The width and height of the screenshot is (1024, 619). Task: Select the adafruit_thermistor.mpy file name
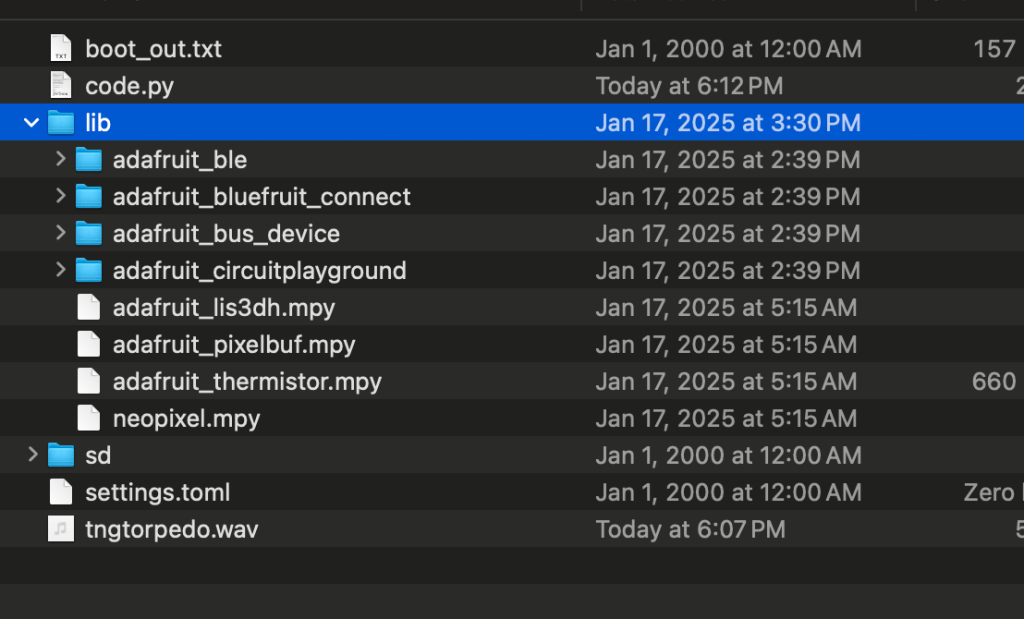pyautogui.click(x=247, y=382)
